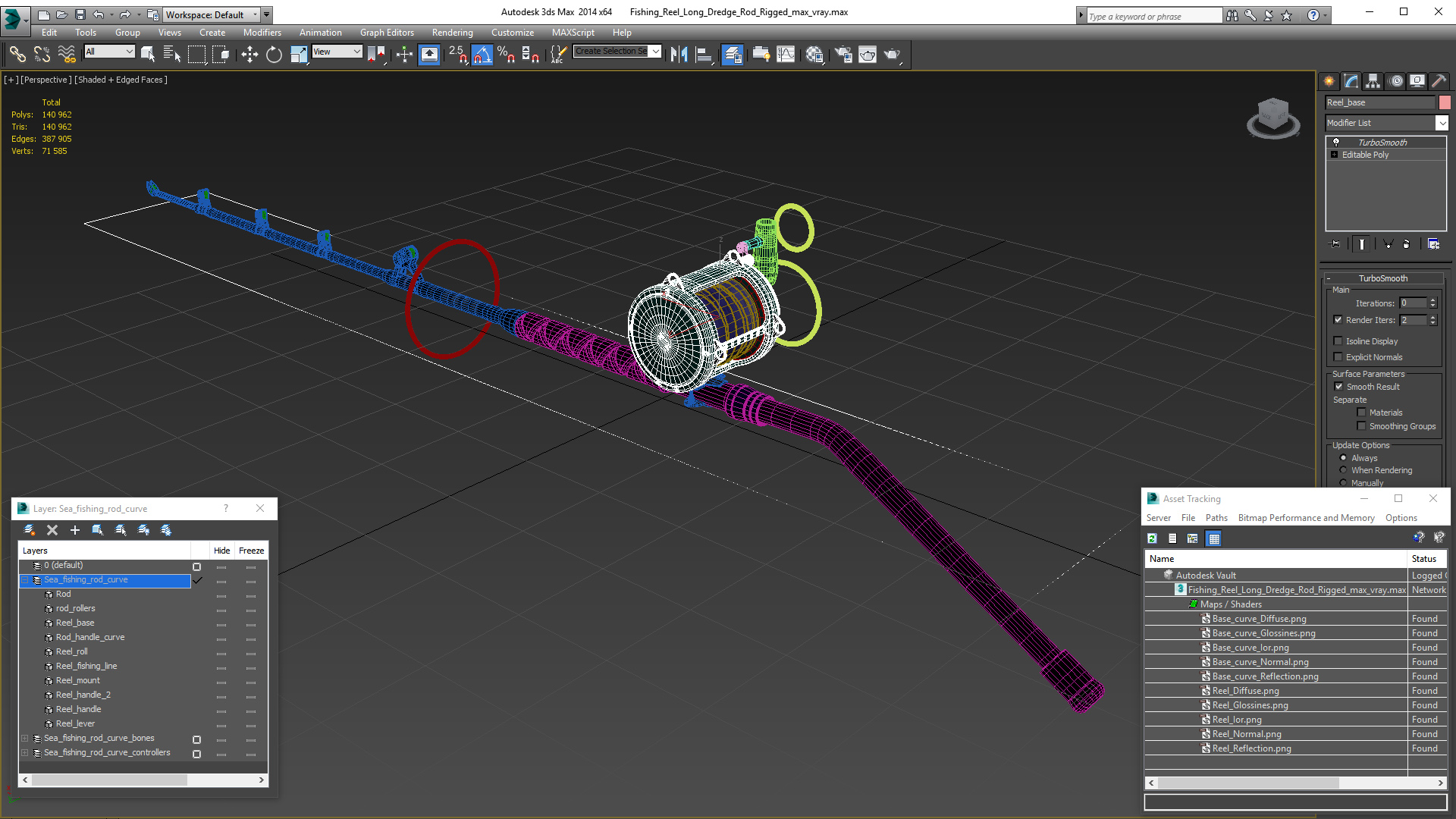Select the Editable Poly modifier entry
The width and height of the screenshot is (1456, 819).
point(1365,155)
